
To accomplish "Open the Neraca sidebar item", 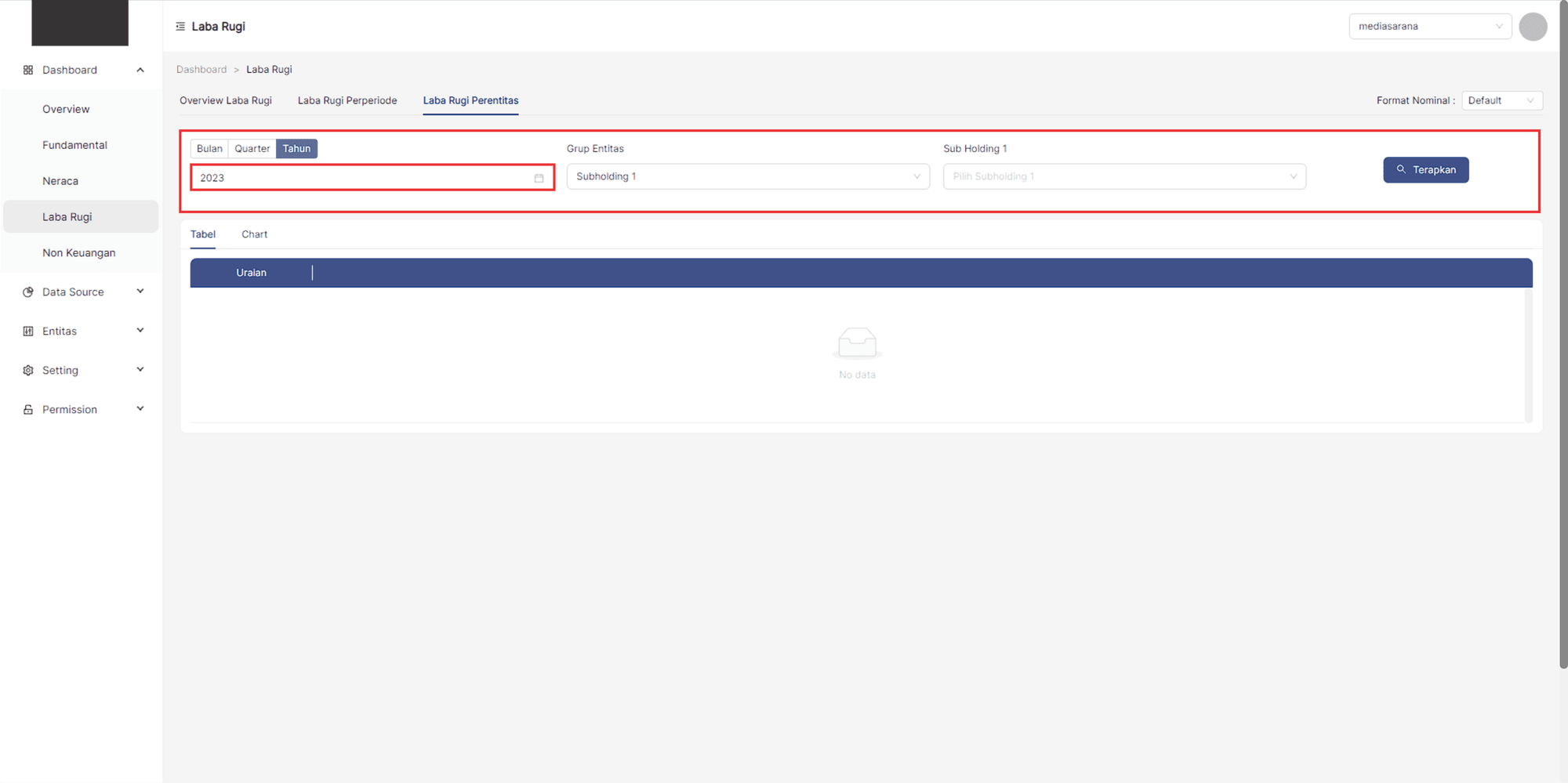I will pos(60,181).
